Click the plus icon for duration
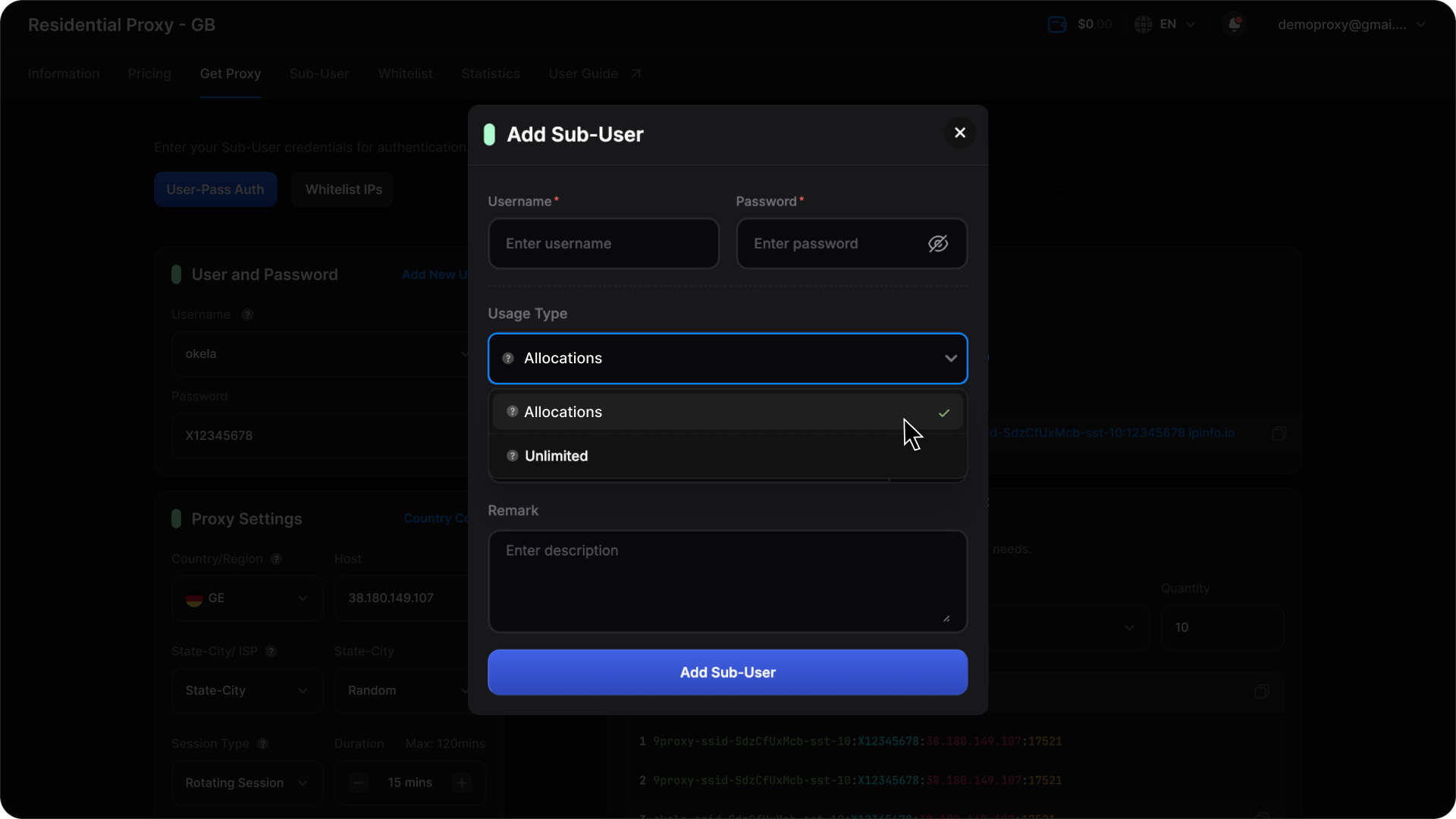1456x819 pixels. 462,783
